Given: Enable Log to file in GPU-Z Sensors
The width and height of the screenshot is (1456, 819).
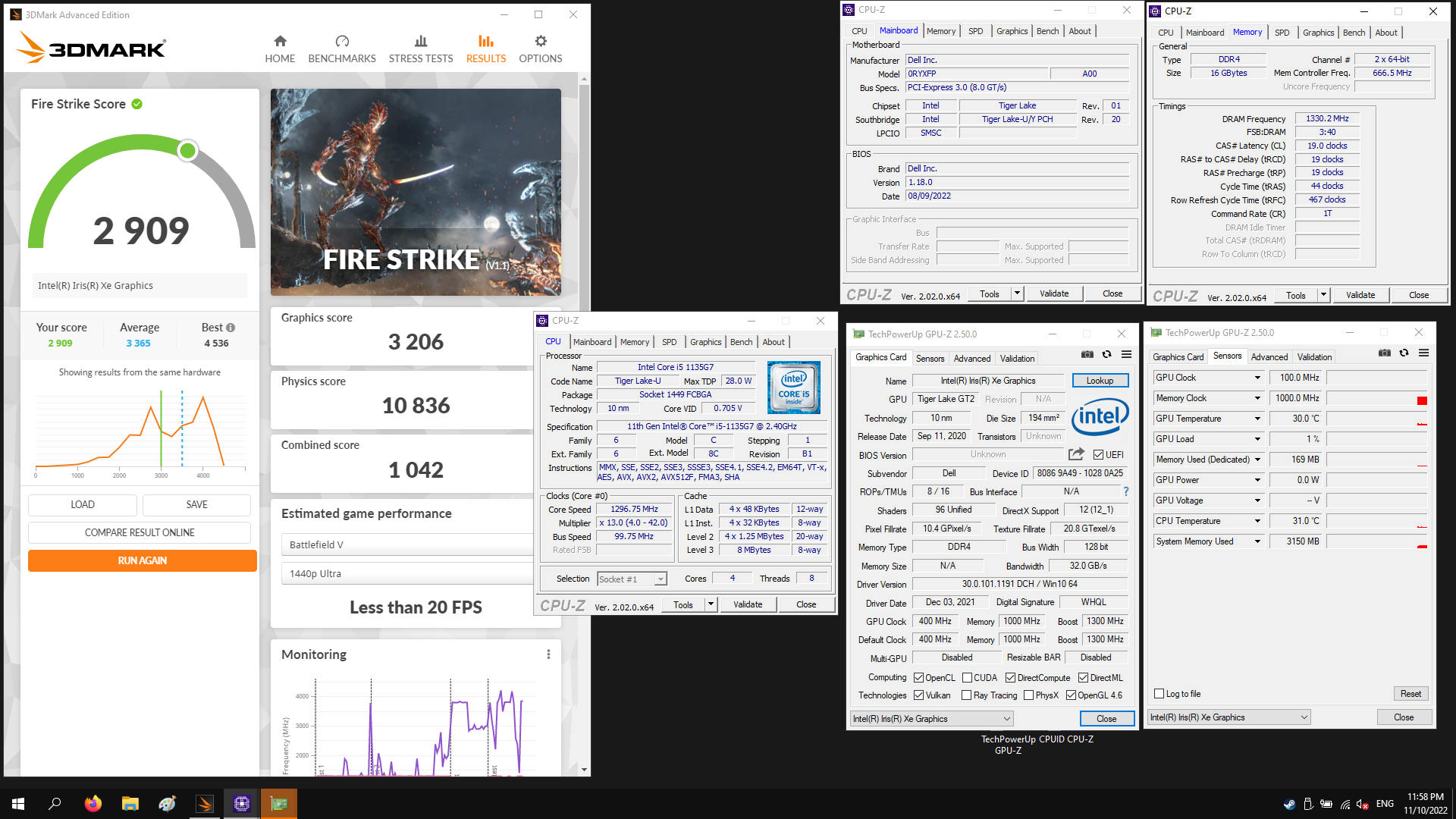Looking at the screenshot, I should point(1159,693).
